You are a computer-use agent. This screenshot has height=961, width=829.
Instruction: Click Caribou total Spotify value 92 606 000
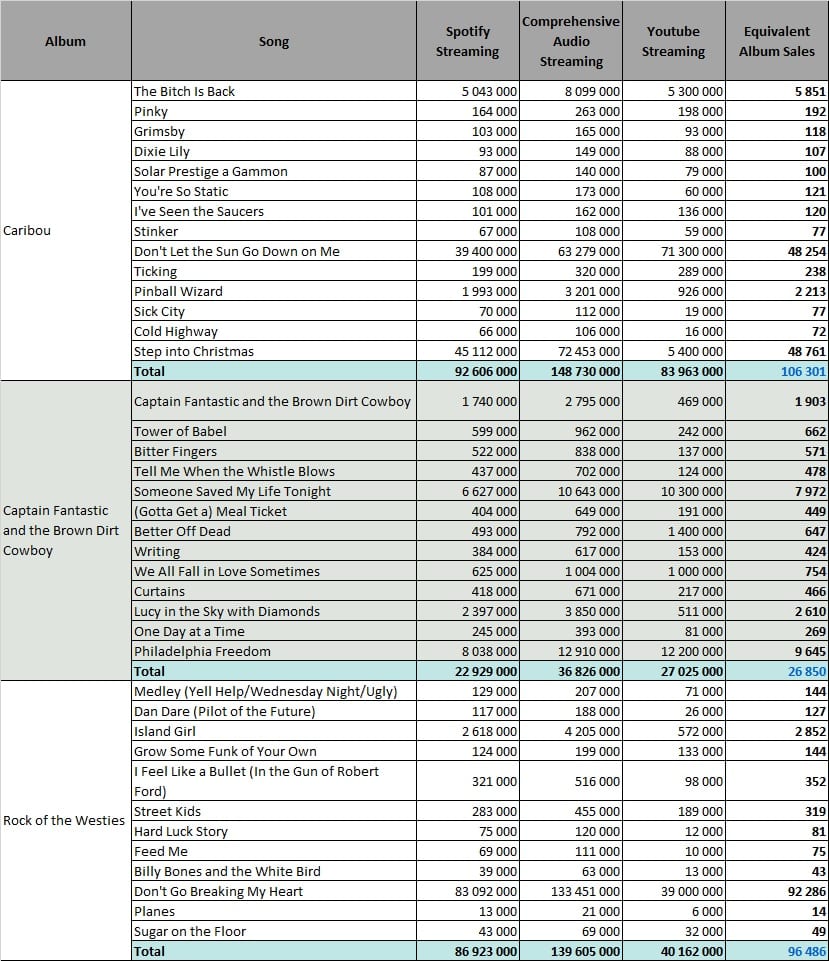pyautogui.click(x=467, y=371)
